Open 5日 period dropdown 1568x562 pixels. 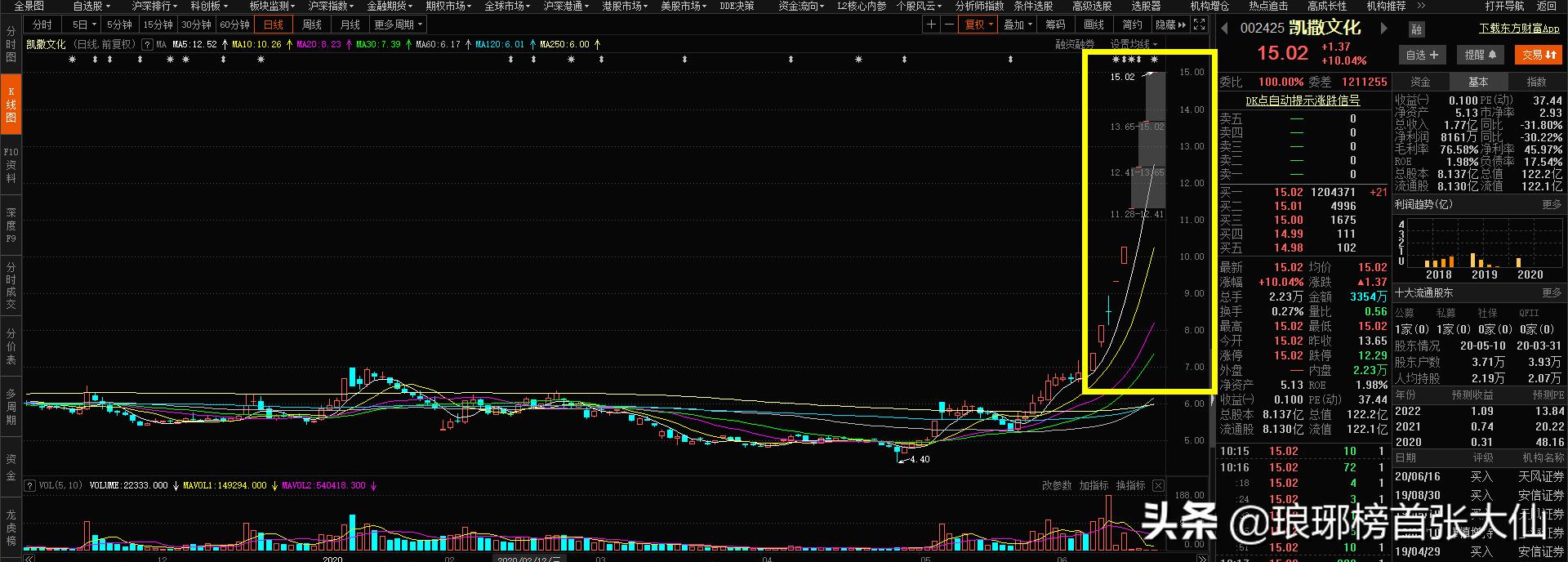(x=83, y=25)
